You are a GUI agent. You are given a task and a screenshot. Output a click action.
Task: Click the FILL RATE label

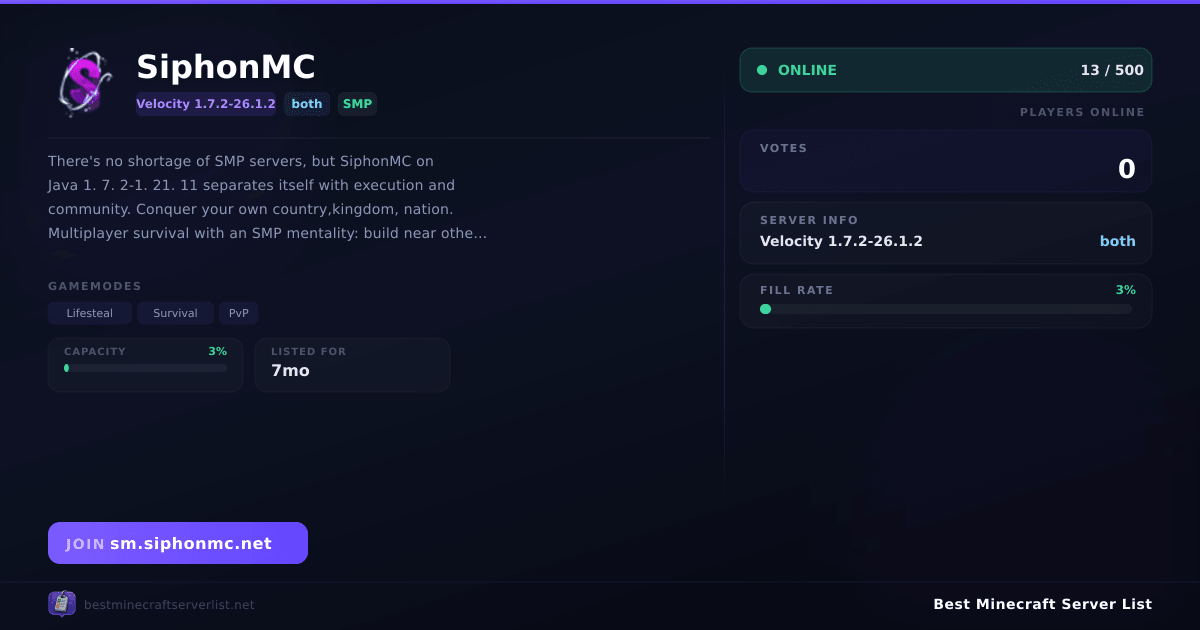click(797, 290)
